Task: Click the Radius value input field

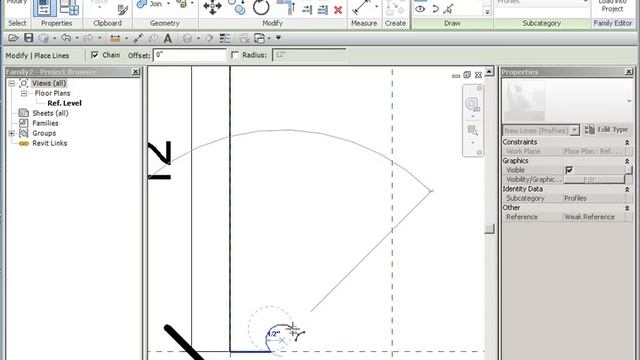Action: [309, 55]
